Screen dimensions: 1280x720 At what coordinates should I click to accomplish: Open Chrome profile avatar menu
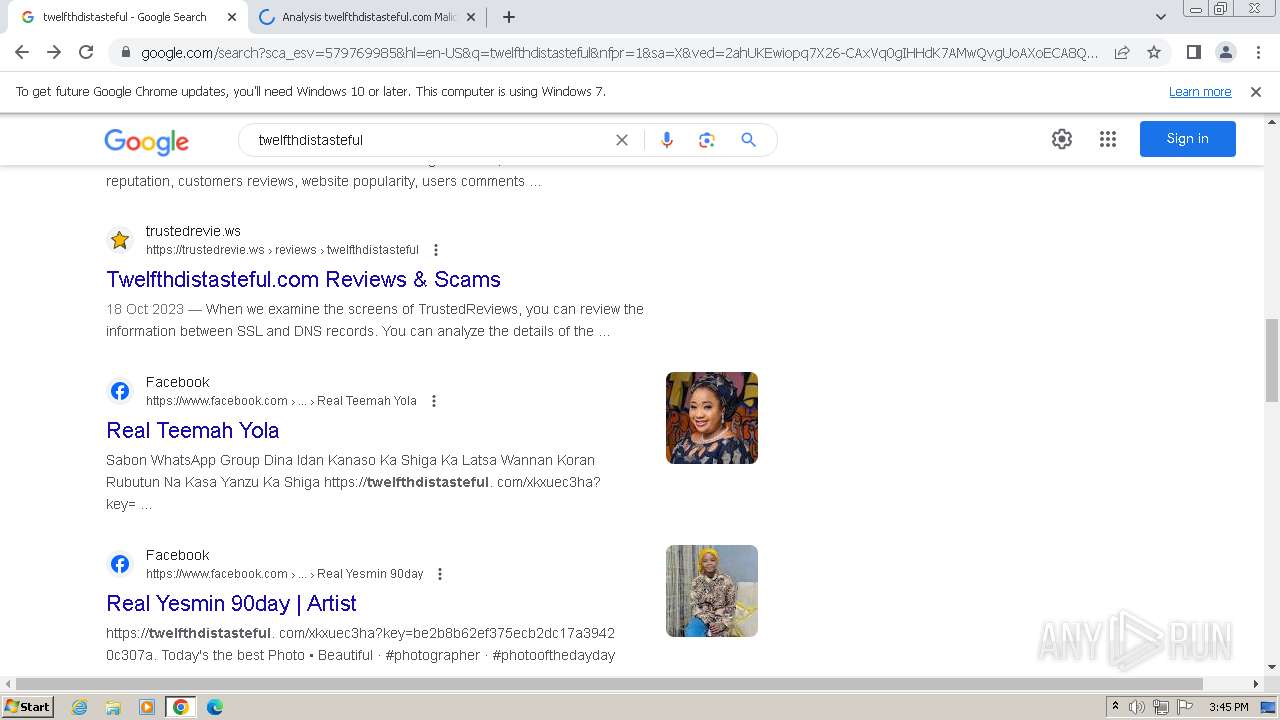(x=1225, y=52)
